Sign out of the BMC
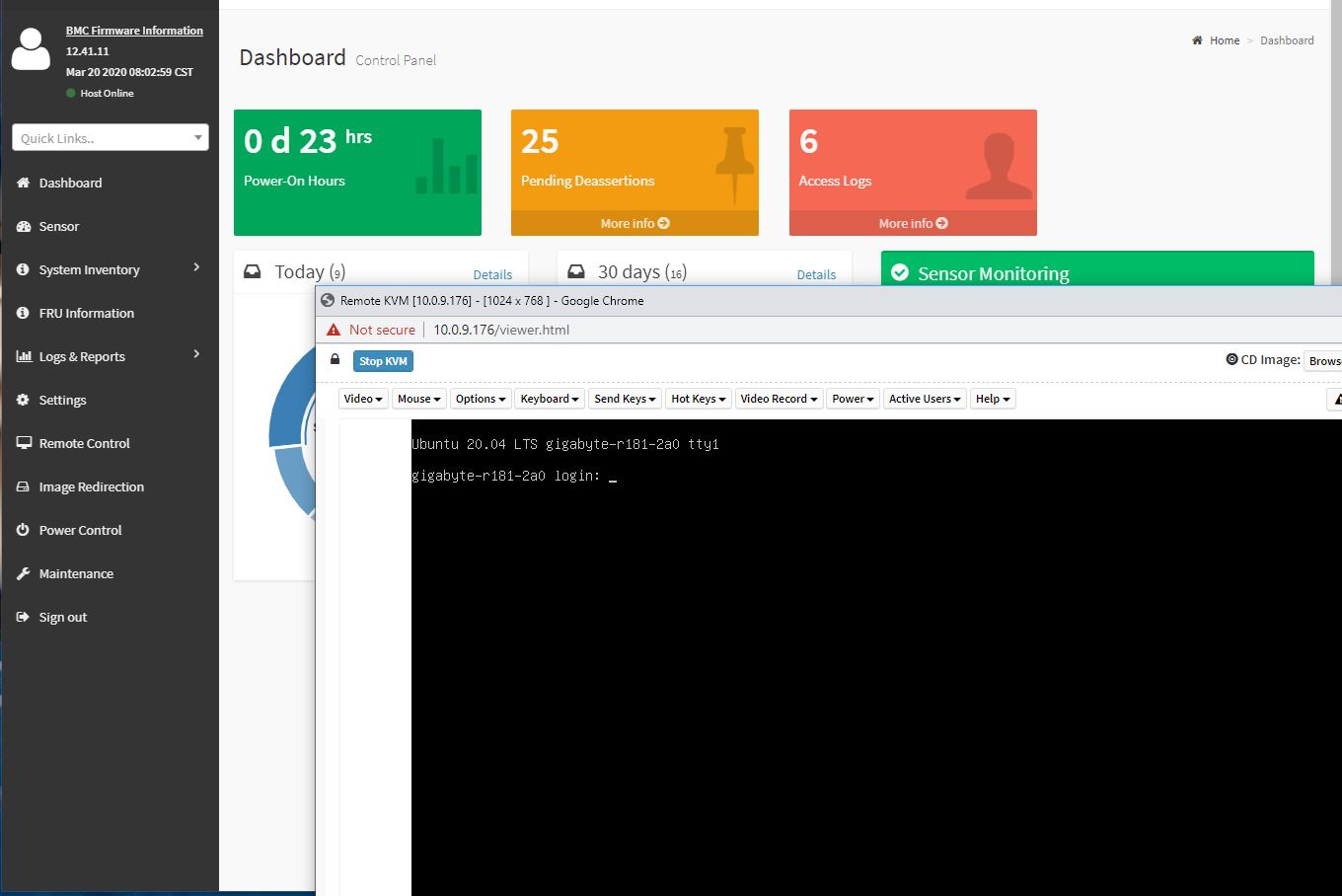Viewport: 1342px width, 896px height. [63, 617]
